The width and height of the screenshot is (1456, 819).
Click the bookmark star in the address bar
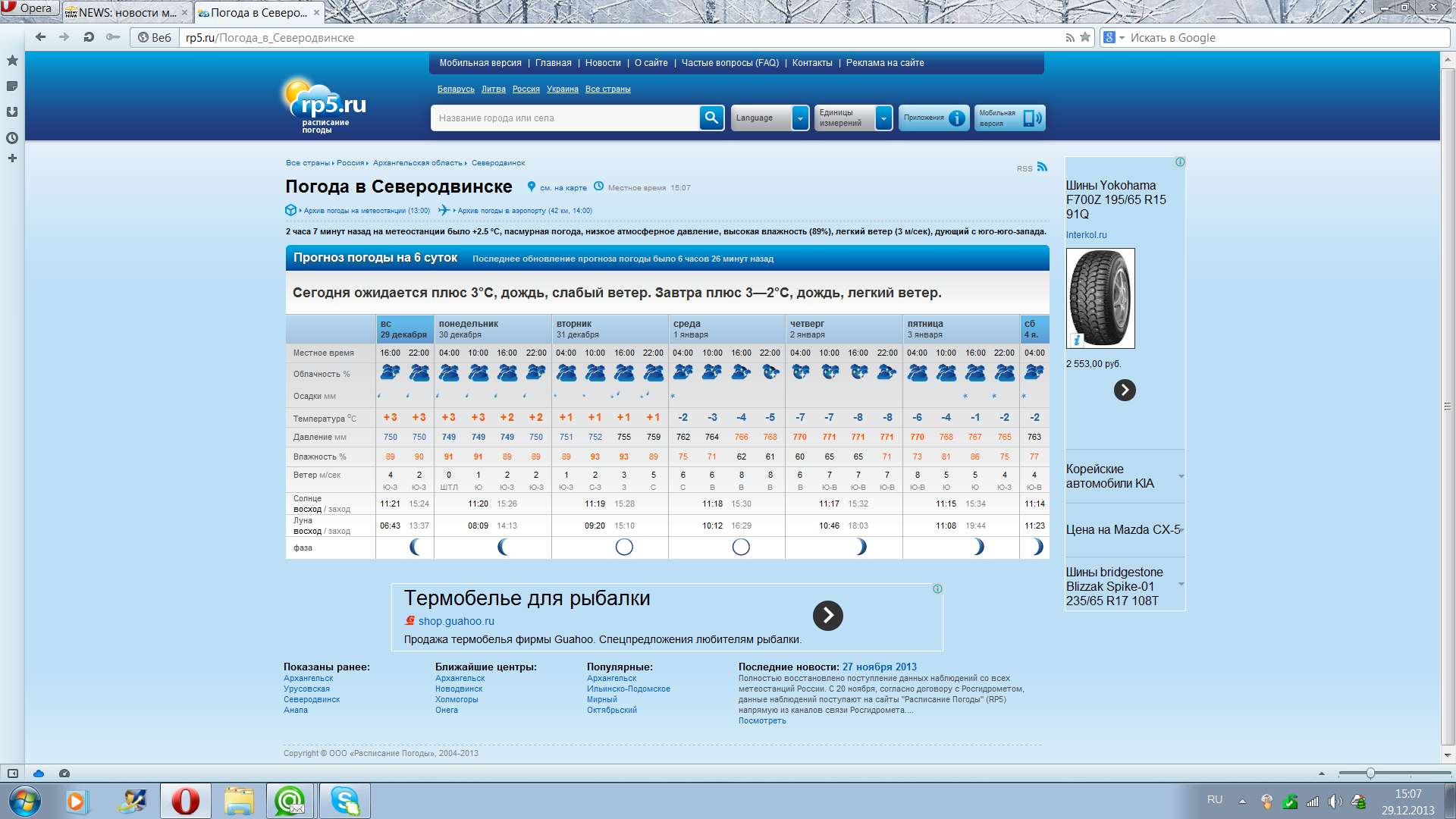click(1085, 37)
